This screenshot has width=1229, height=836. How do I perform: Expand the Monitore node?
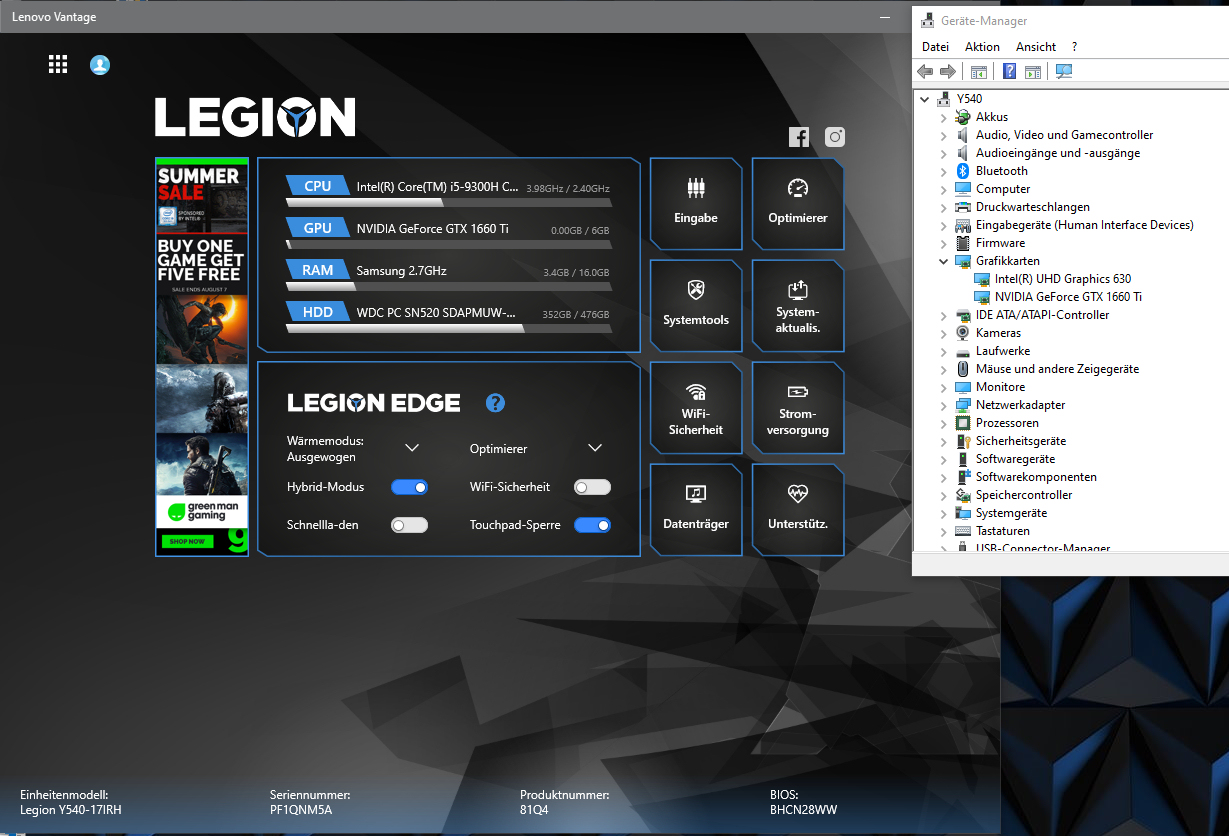tap(943, 387)
